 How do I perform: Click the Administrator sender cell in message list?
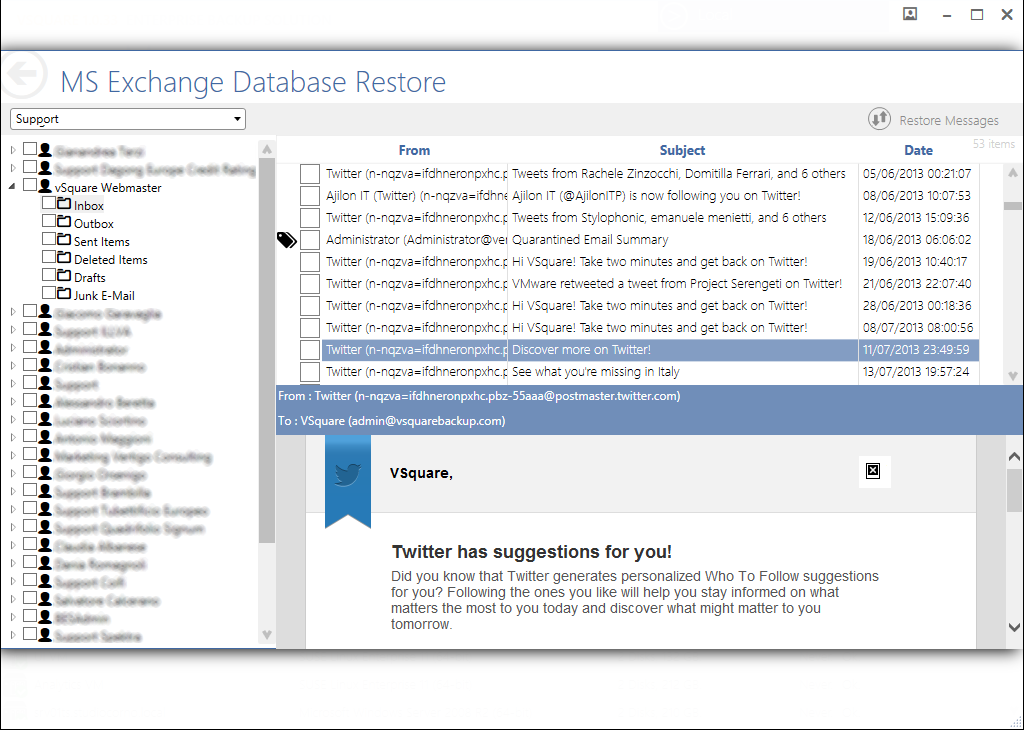[x=416, y=240]
